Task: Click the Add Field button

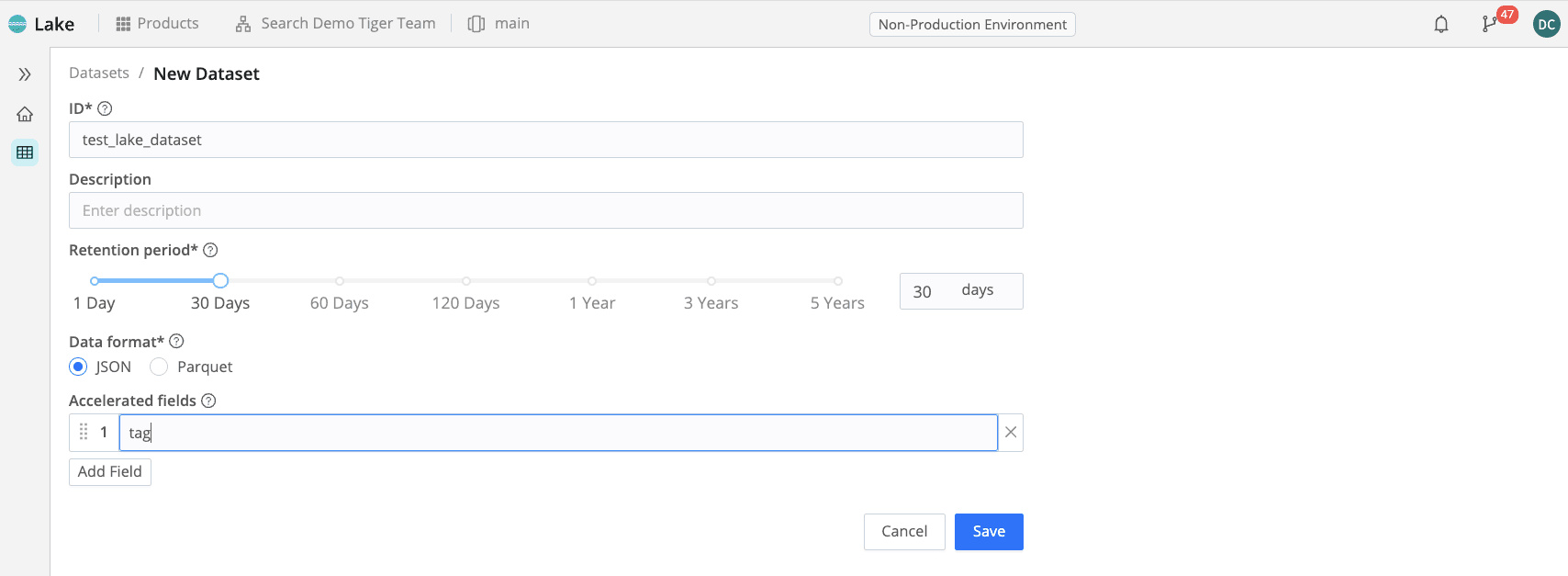Action: click(x=110, y=471)
